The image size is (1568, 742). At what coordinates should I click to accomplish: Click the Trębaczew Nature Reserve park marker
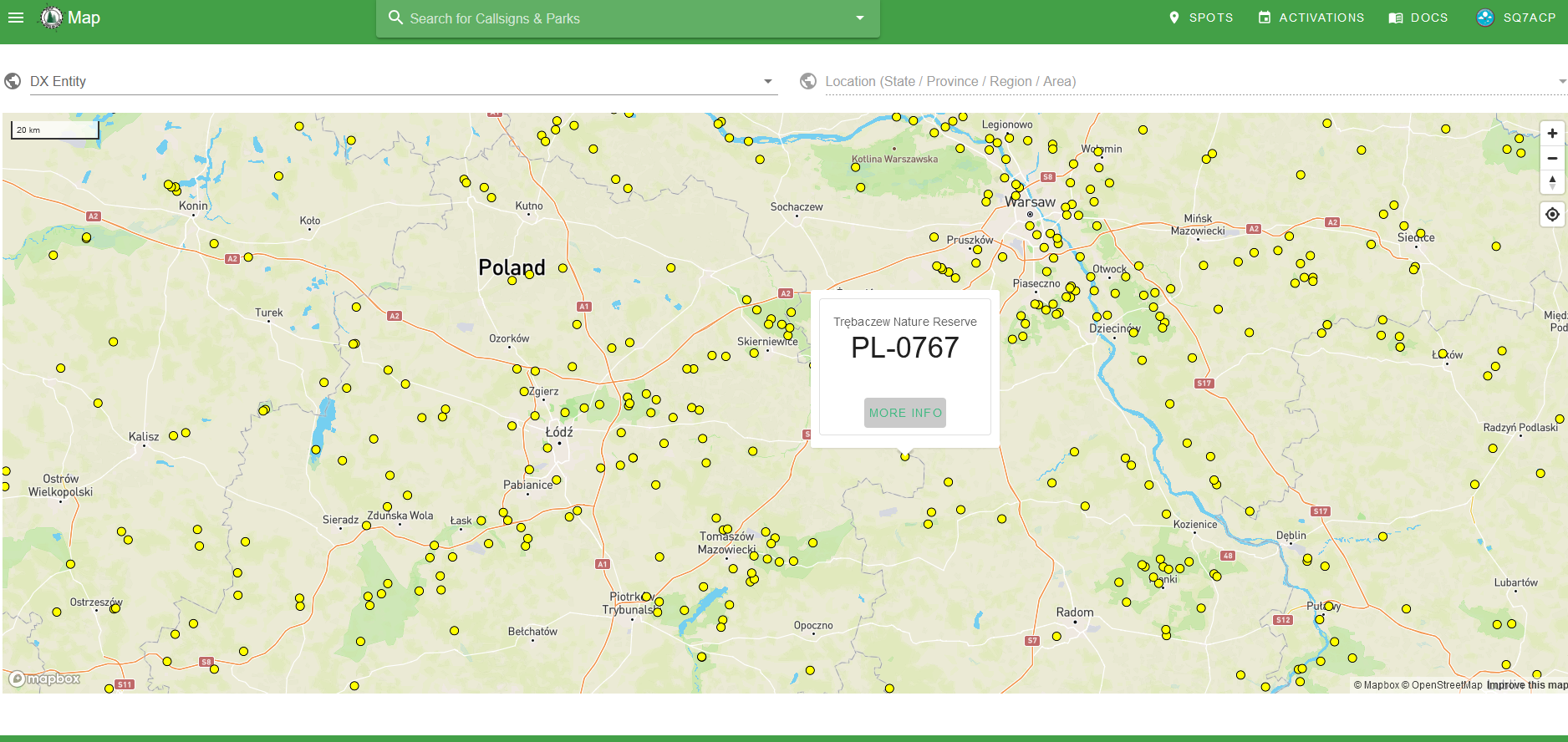tap(905, 457)
